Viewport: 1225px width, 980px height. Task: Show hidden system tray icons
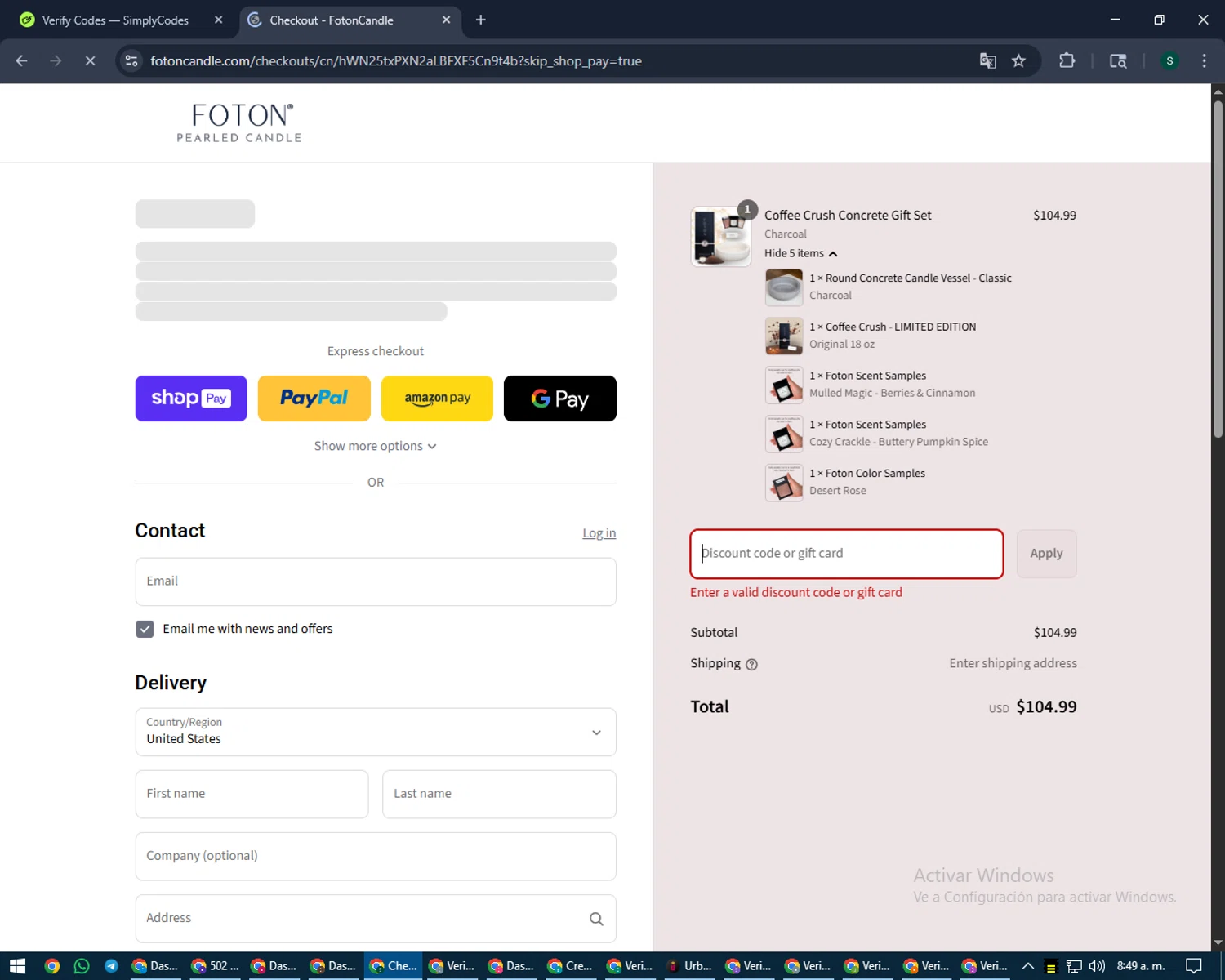[x=1028, y=966]
